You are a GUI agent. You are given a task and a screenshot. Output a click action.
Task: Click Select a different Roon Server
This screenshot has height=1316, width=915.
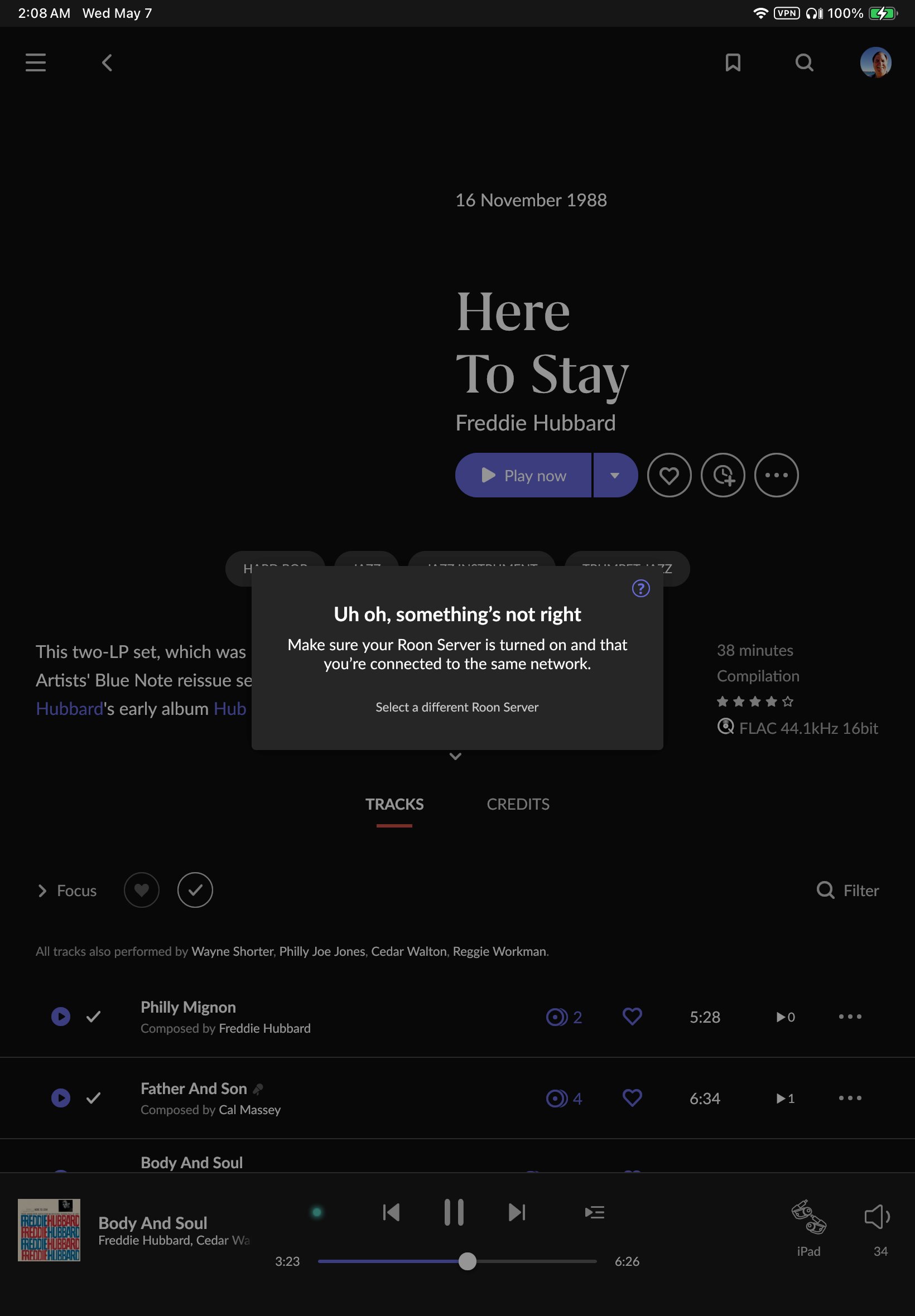click(x=457, y=707)
